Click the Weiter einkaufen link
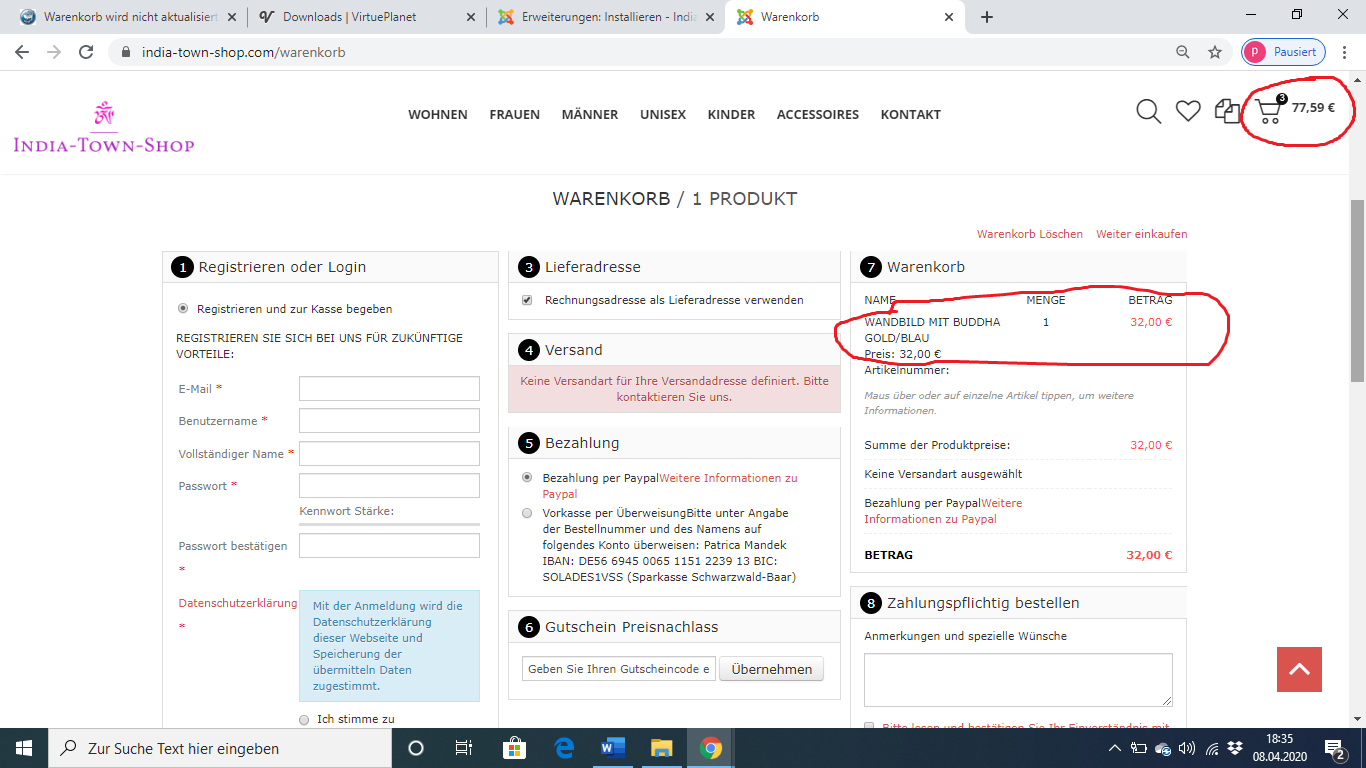This screenshot has width=1366, height=768. pyautogui.click(x=1141, y=234)
